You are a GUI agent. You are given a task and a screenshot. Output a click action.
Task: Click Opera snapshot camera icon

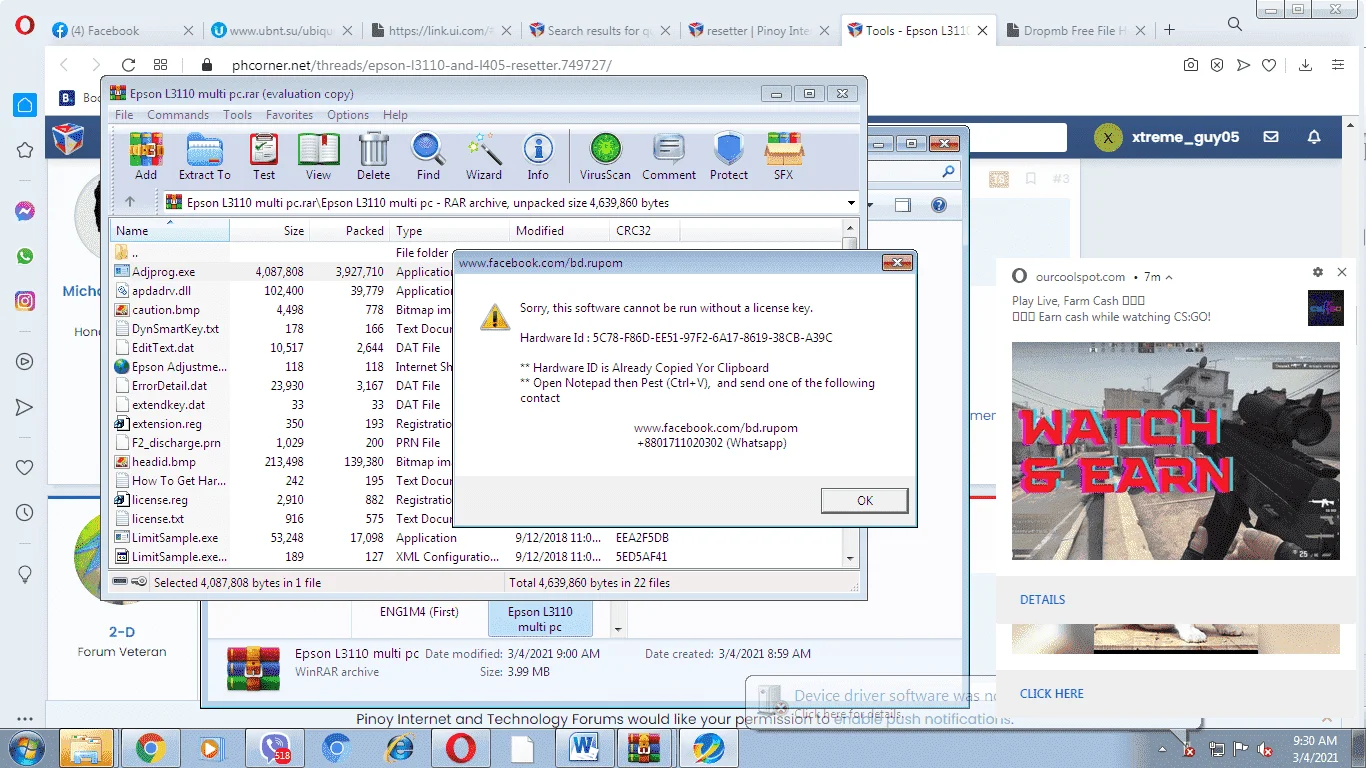tap(1191, 65)
